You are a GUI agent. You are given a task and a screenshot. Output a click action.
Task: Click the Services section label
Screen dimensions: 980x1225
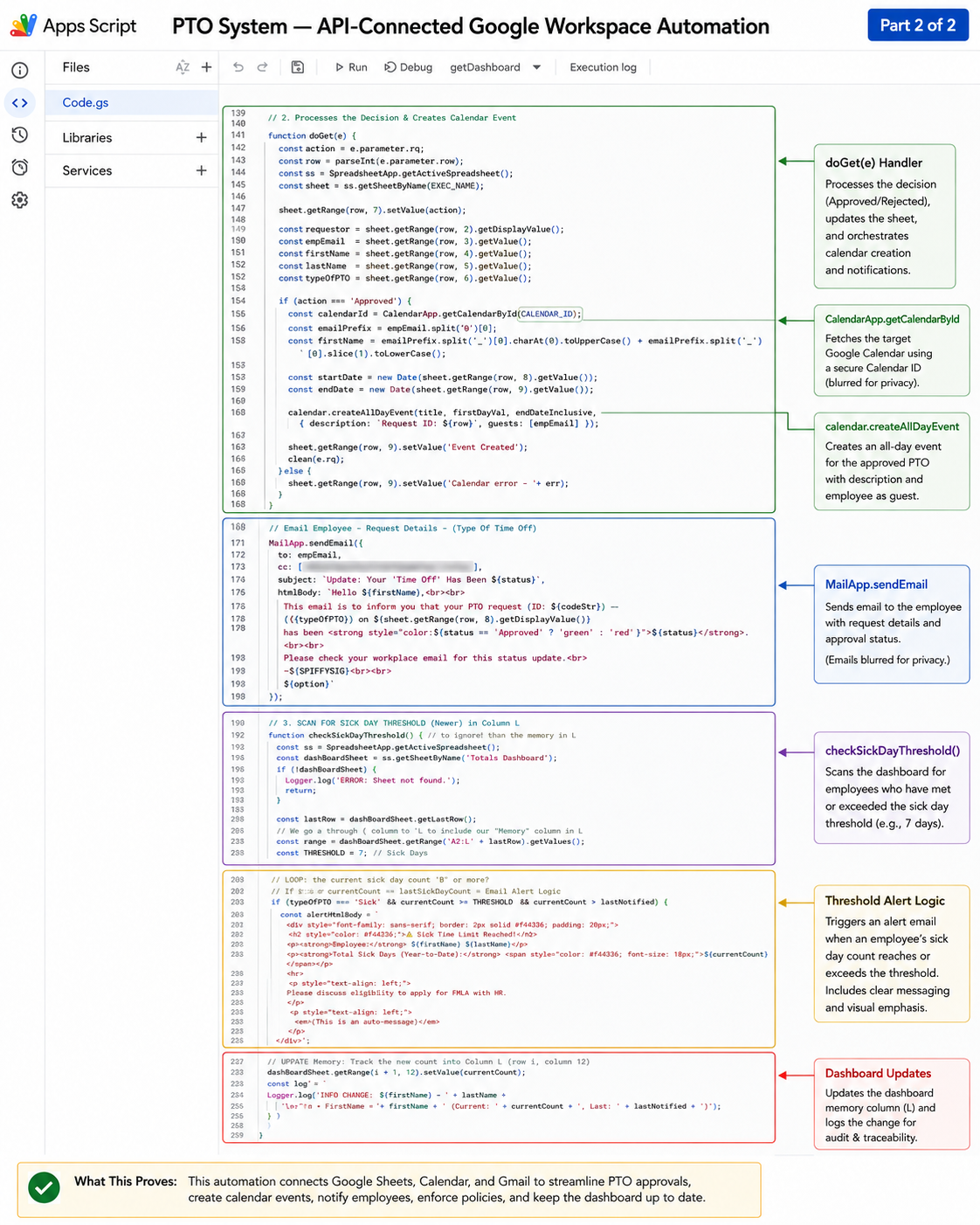(87, 170)
